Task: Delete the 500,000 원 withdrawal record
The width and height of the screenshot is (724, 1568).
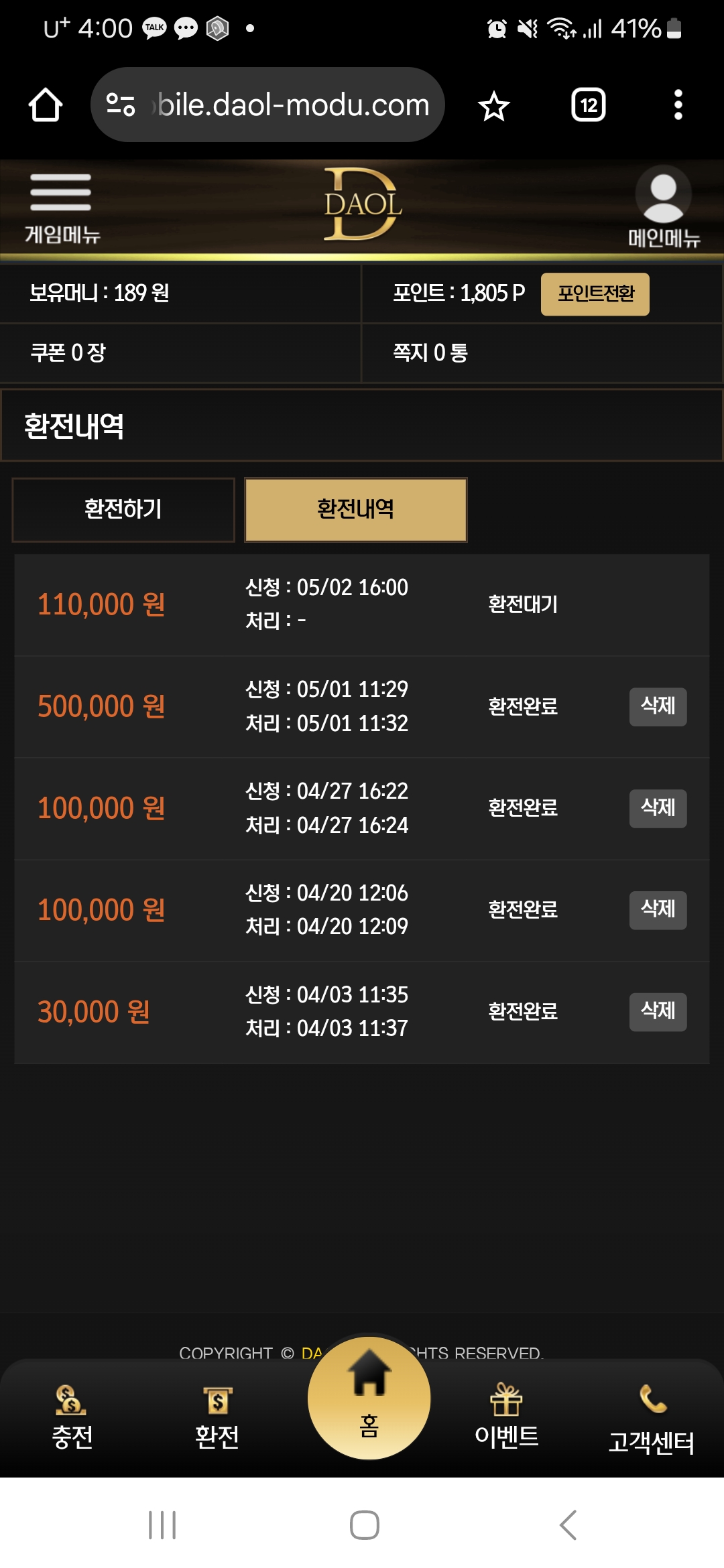Action: pyautogui.click(x=658, y=706)
